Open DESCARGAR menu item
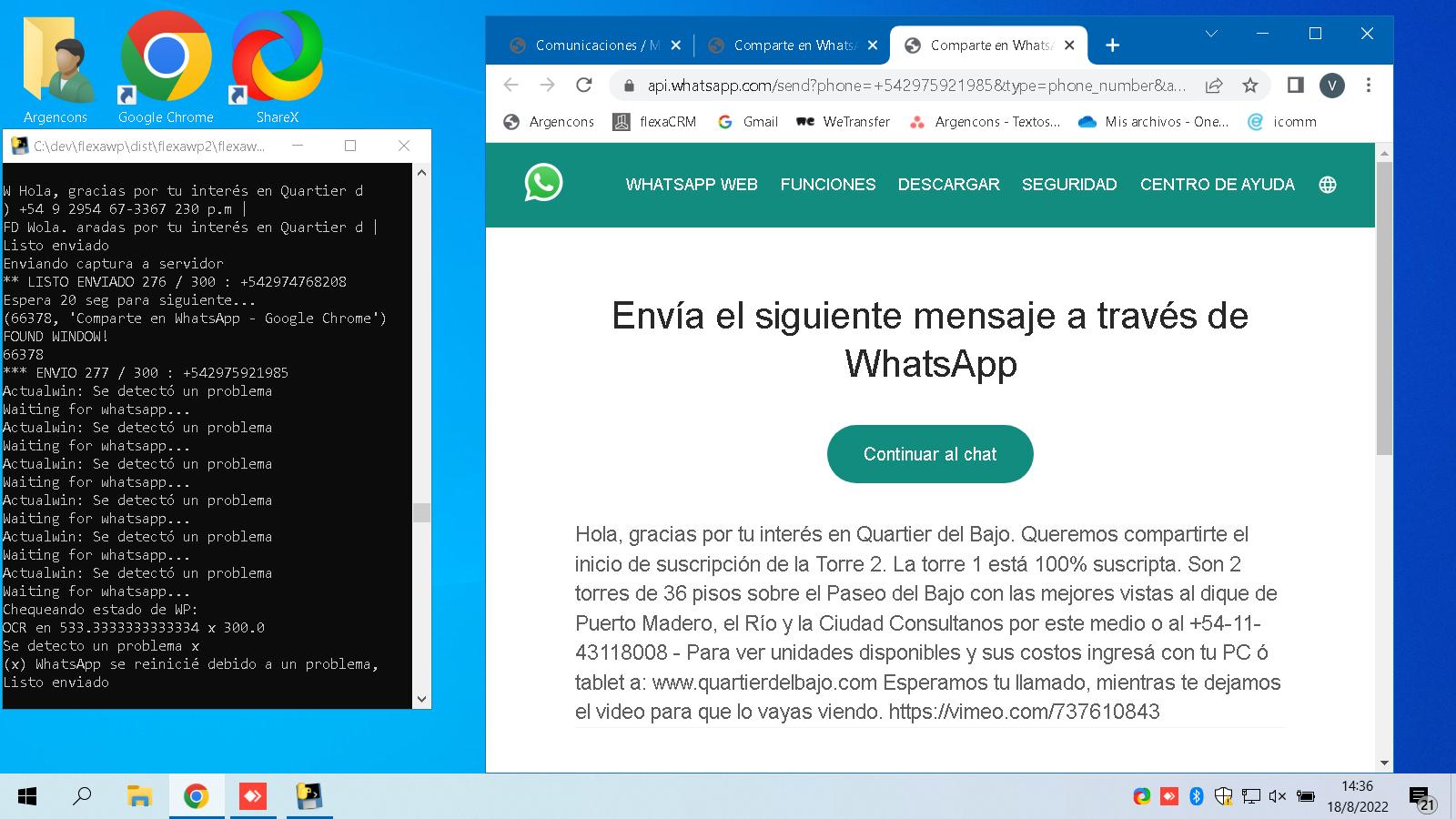1456x819 pixels. [x=948, y=185]
